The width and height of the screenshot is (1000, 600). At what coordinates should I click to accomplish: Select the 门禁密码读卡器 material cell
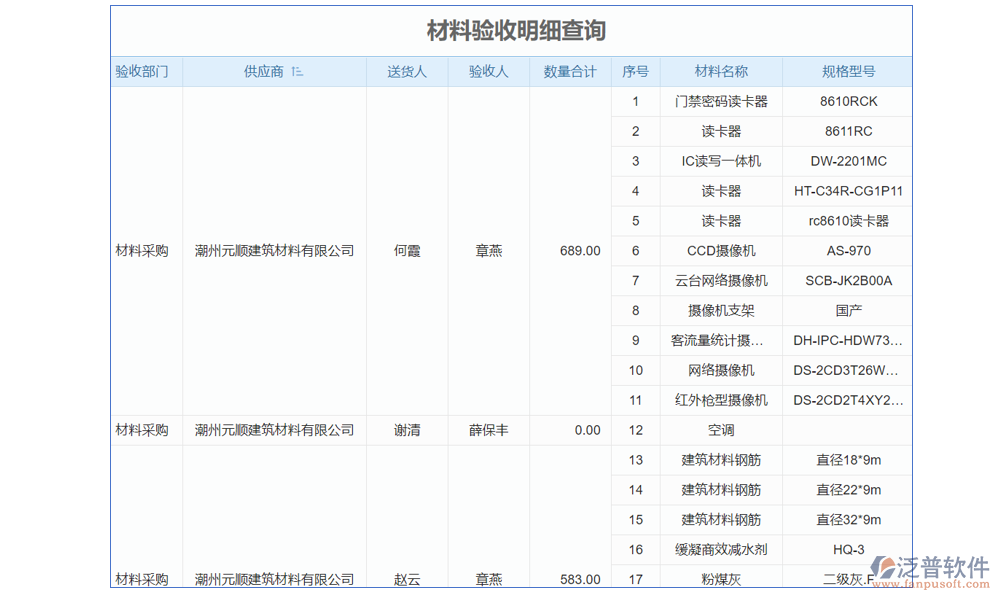tap(721, 101)
